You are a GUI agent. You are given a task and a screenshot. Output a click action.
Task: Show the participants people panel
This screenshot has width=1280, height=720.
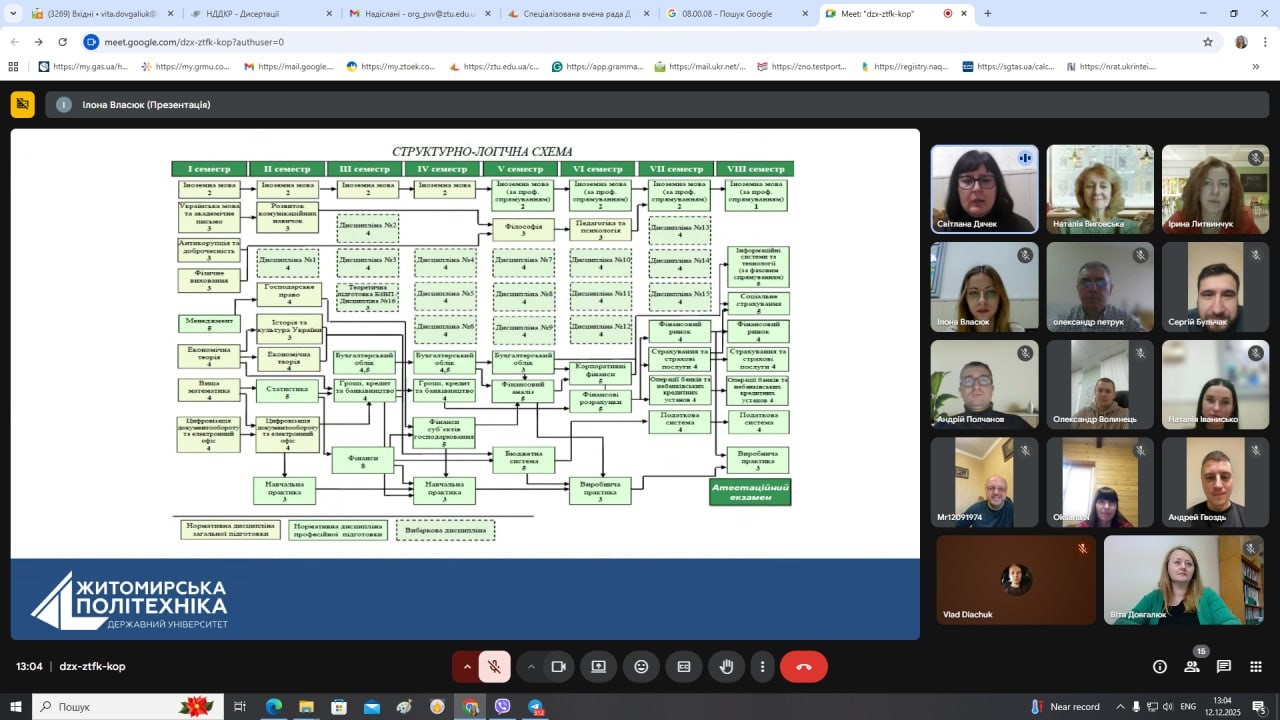pos(1192,667)
